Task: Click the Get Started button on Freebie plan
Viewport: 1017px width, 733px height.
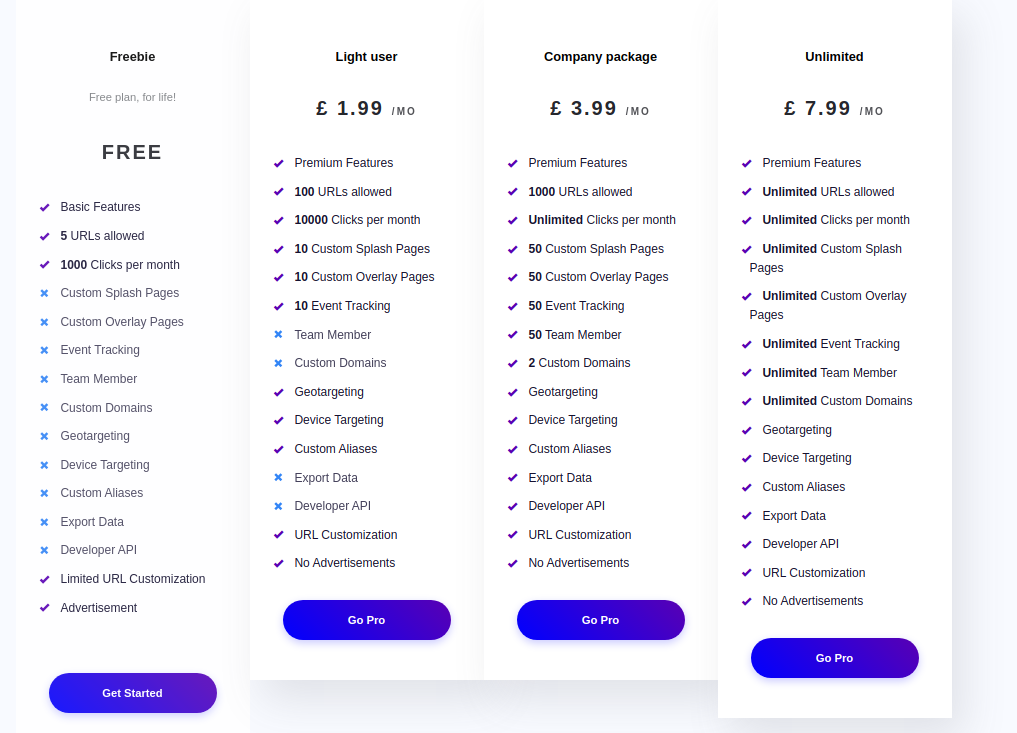Action: point(133,693)
